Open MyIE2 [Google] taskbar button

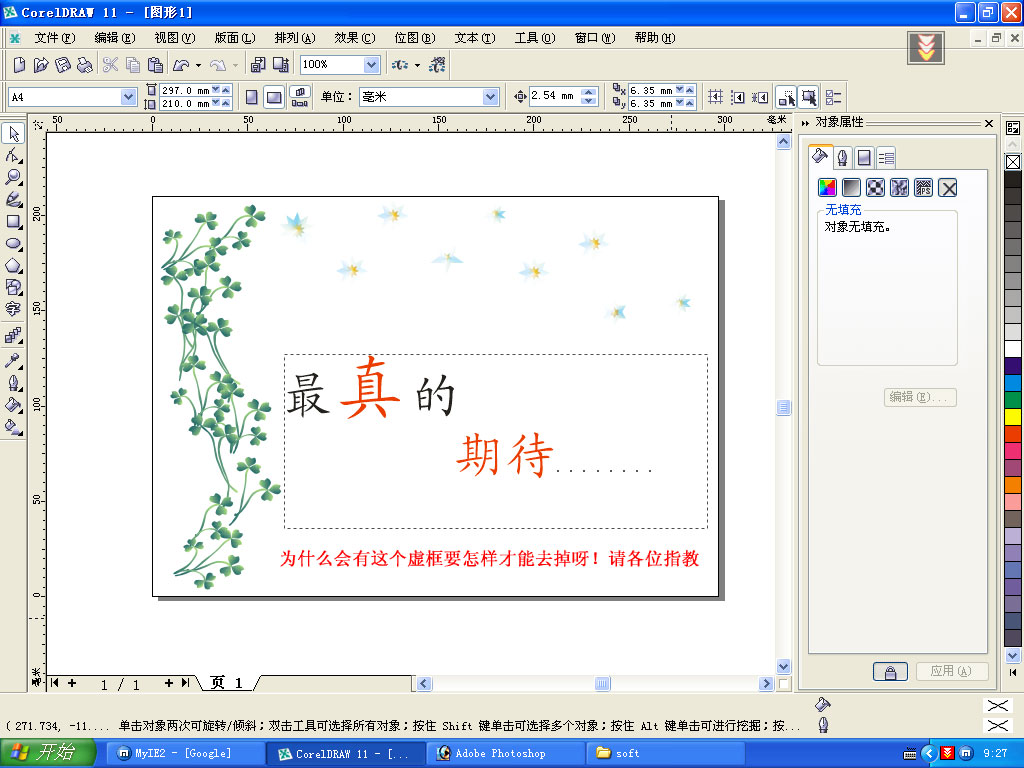185,754
